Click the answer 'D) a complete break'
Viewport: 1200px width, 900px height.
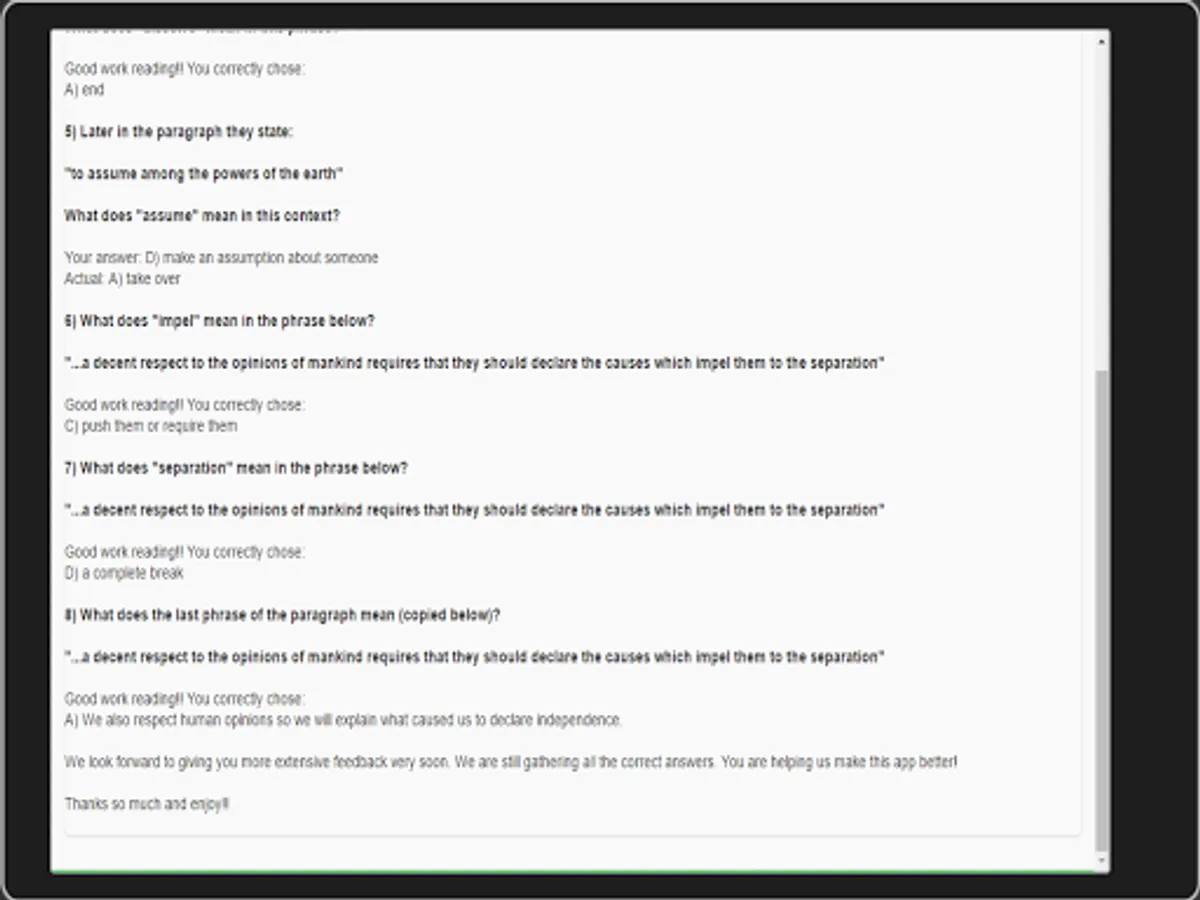click(124, 573)
